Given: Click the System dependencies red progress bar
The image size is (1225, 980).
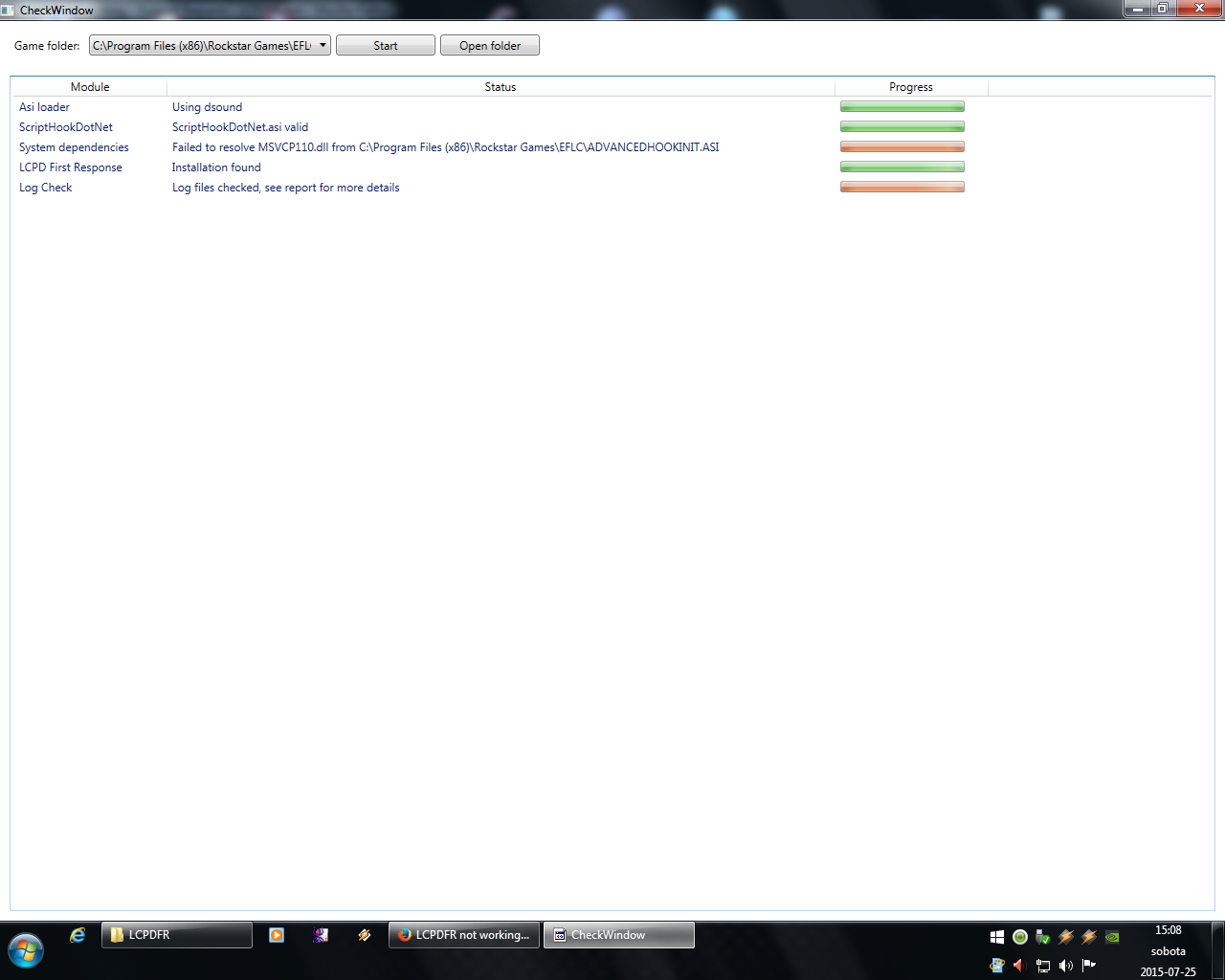Looking at the screenshot, I should tap(902, 146).
